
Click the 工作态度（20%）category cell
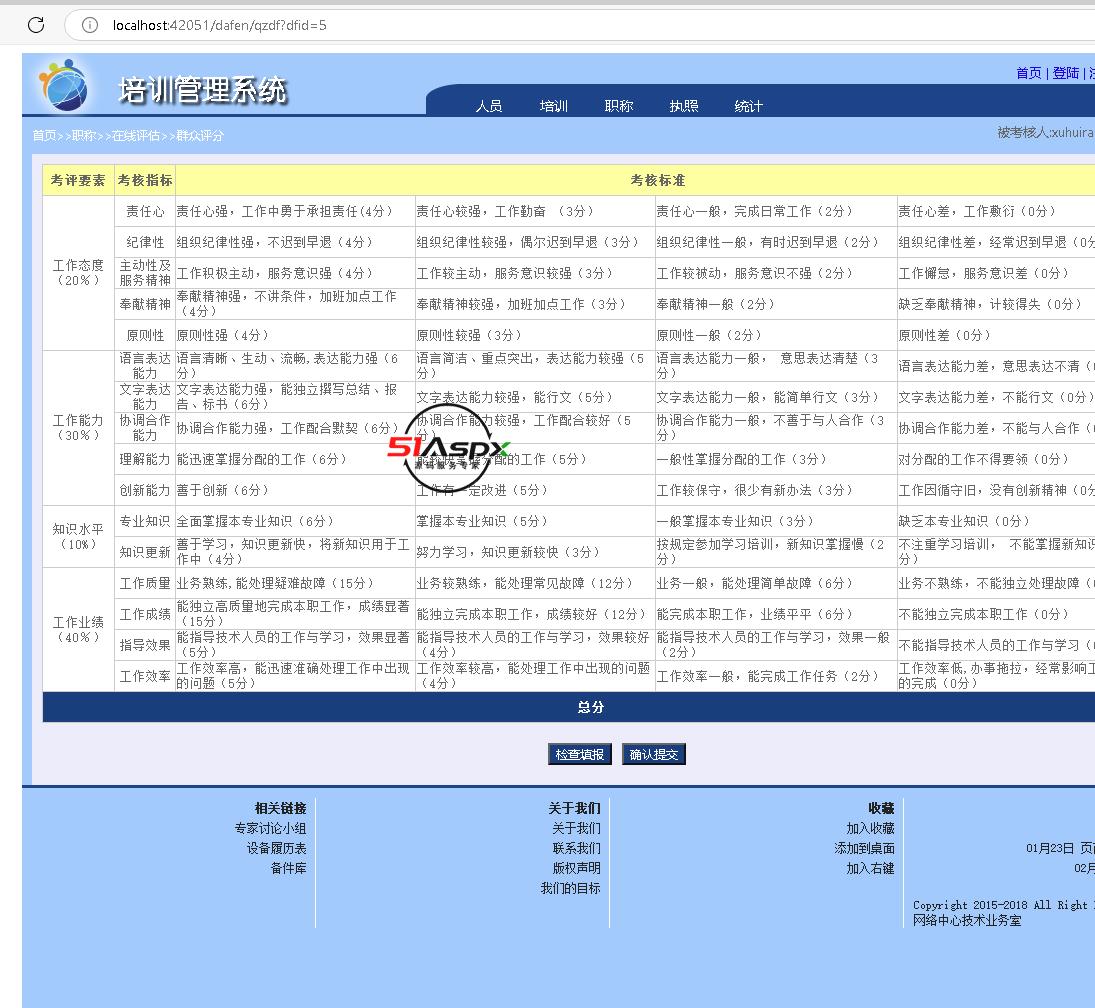(x=78, y=273)
